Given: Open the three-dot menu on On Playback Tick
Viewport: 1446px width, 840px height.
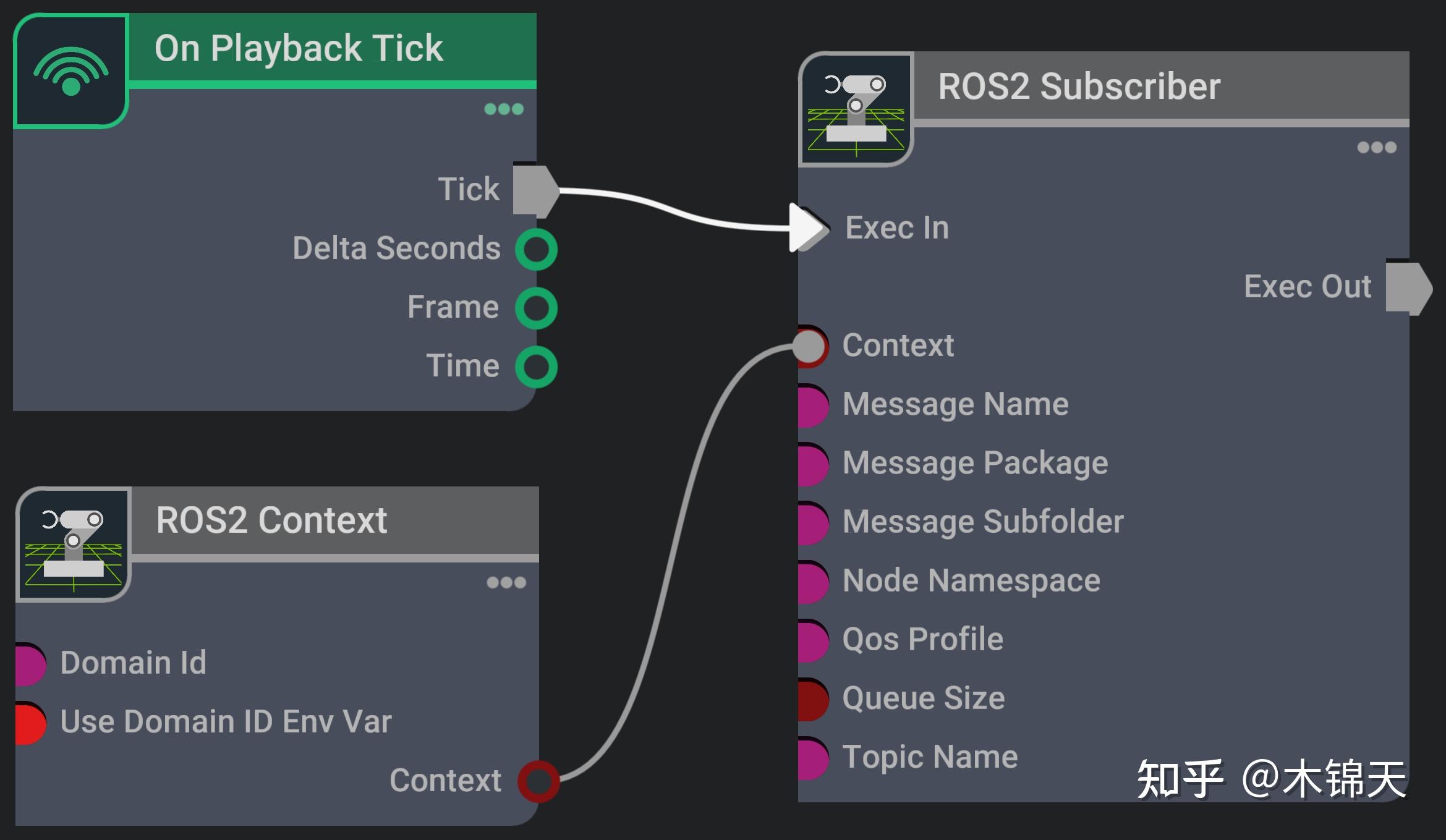Looking at the screenshot, I should click(503, 110).
